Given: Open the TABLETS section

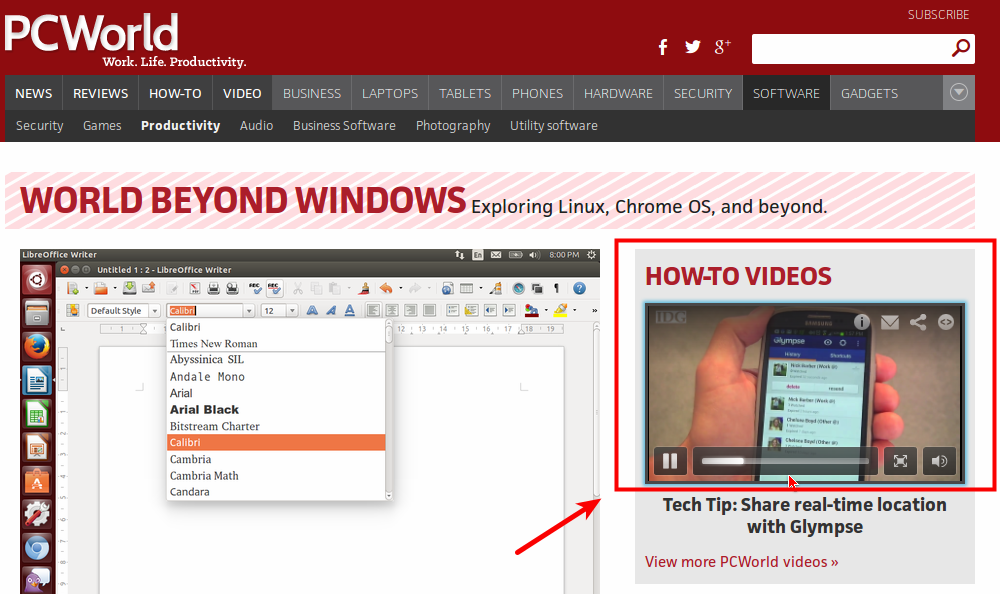Looking at the screenshot, I should click(465, 93).
